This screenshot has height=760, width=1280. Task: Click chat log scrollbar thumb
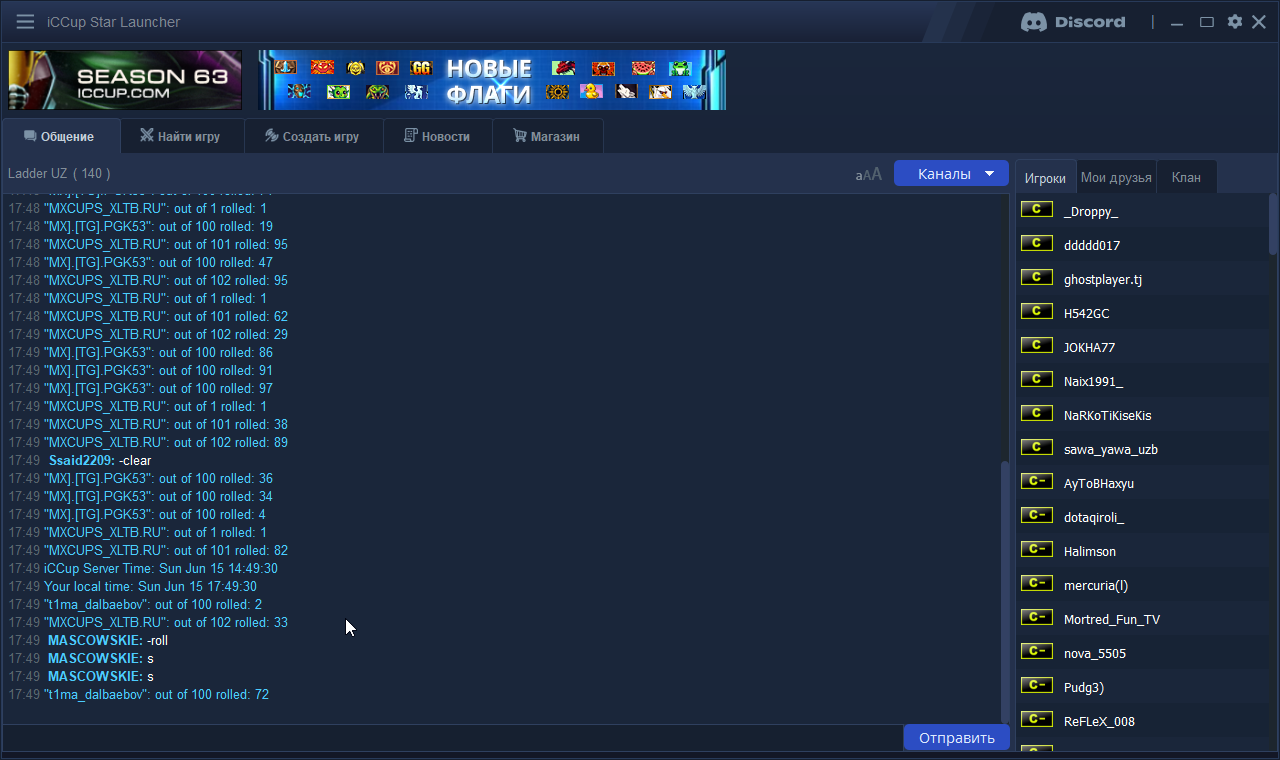tap(1005, 590)
